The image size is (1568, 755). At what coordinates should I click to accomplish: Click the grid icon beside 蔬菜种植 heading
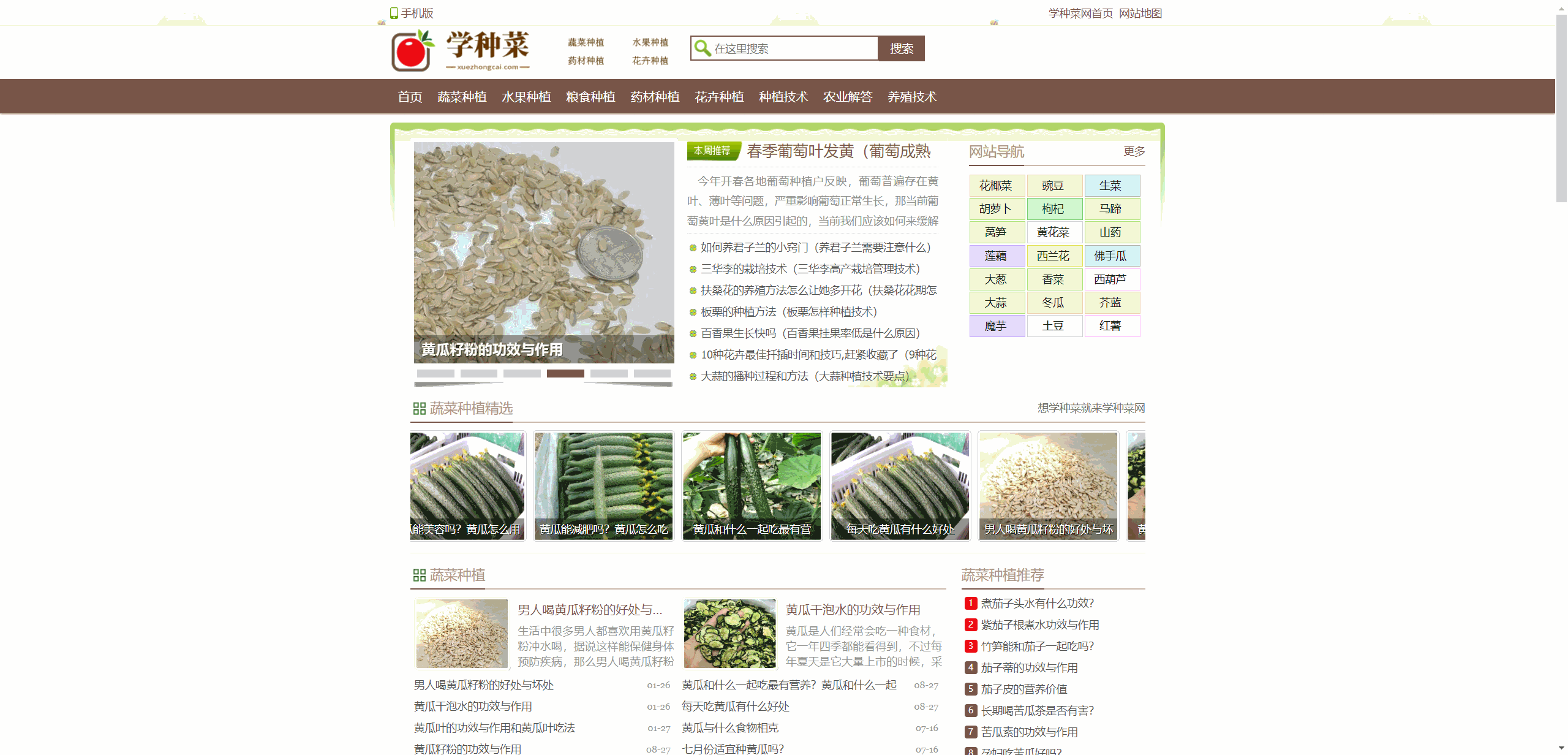pyautogui.click(x=419, y=575)
